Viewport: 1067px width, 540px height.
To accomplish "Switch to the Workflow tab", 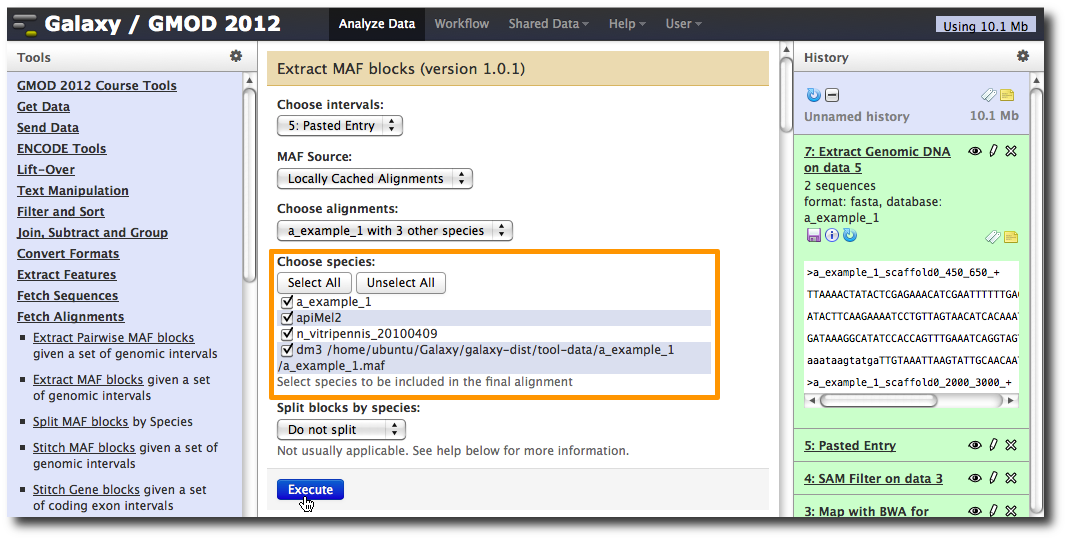I will click(461, 24).
